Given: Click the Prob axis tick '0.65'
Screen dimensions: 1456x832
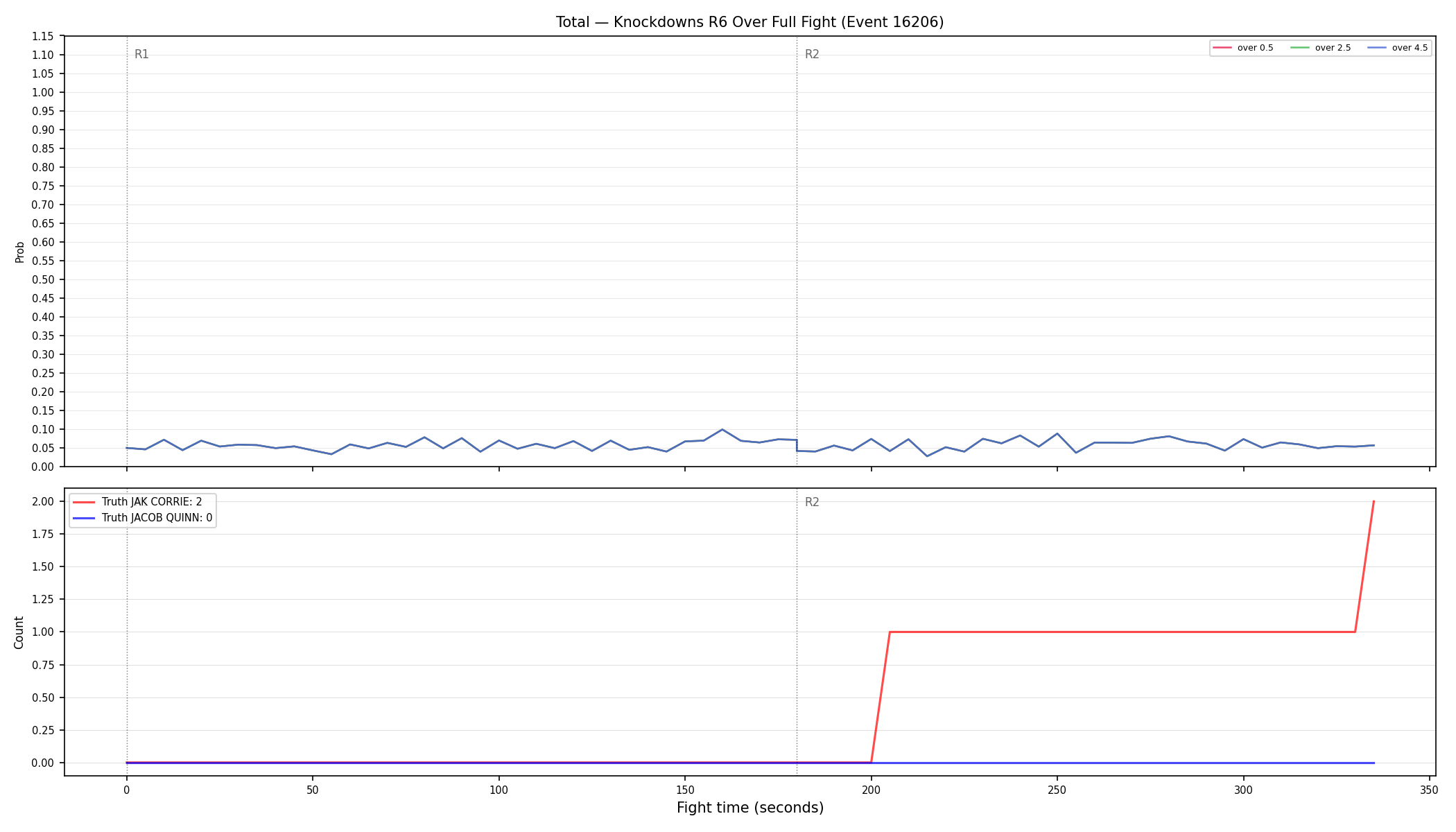Looking at the screenshot, I should click(43, 224).
